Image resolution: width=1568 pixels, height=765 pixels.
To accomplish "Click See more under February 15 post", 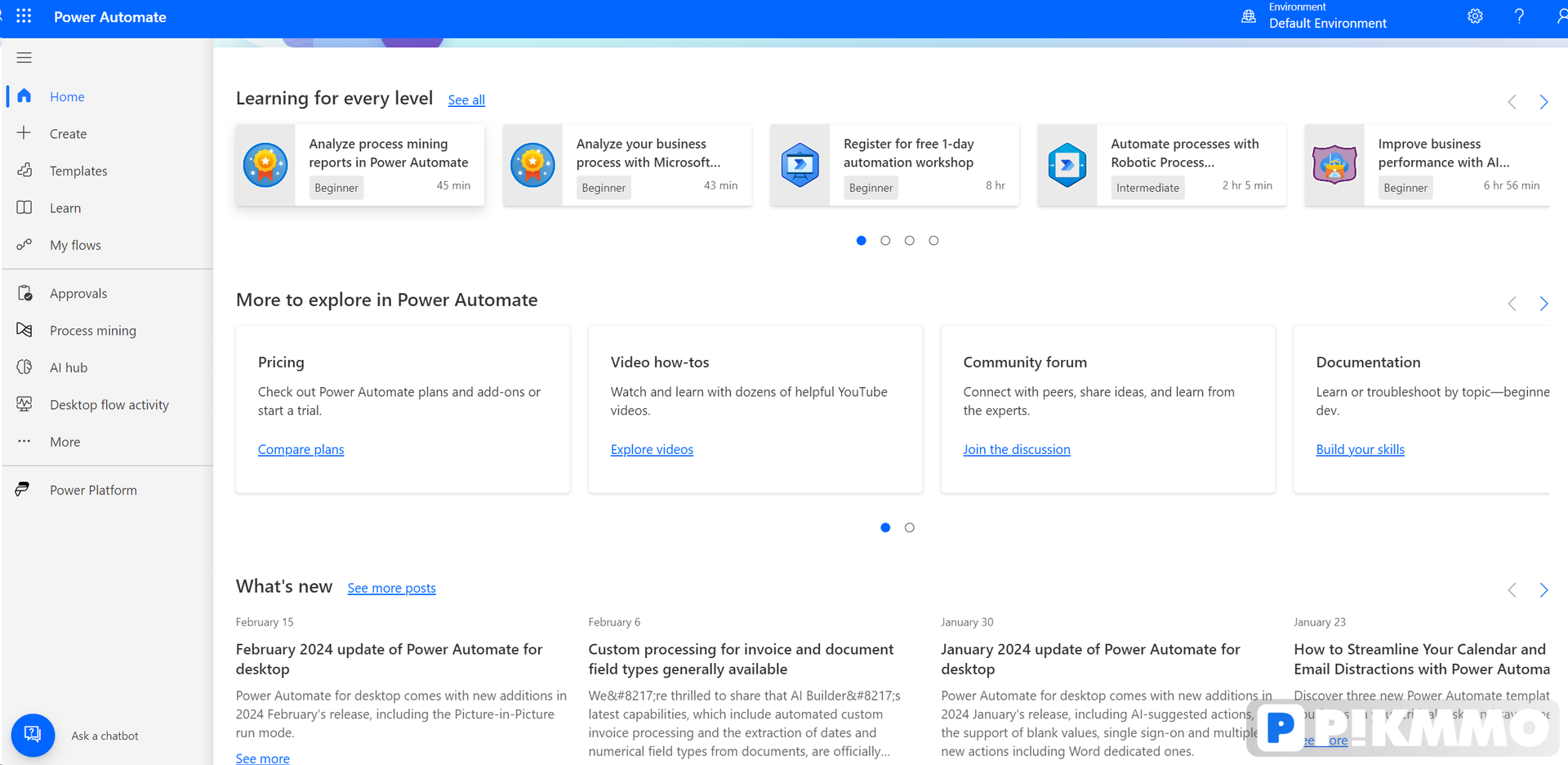I will pyautogui.click(x=262, y=758).
